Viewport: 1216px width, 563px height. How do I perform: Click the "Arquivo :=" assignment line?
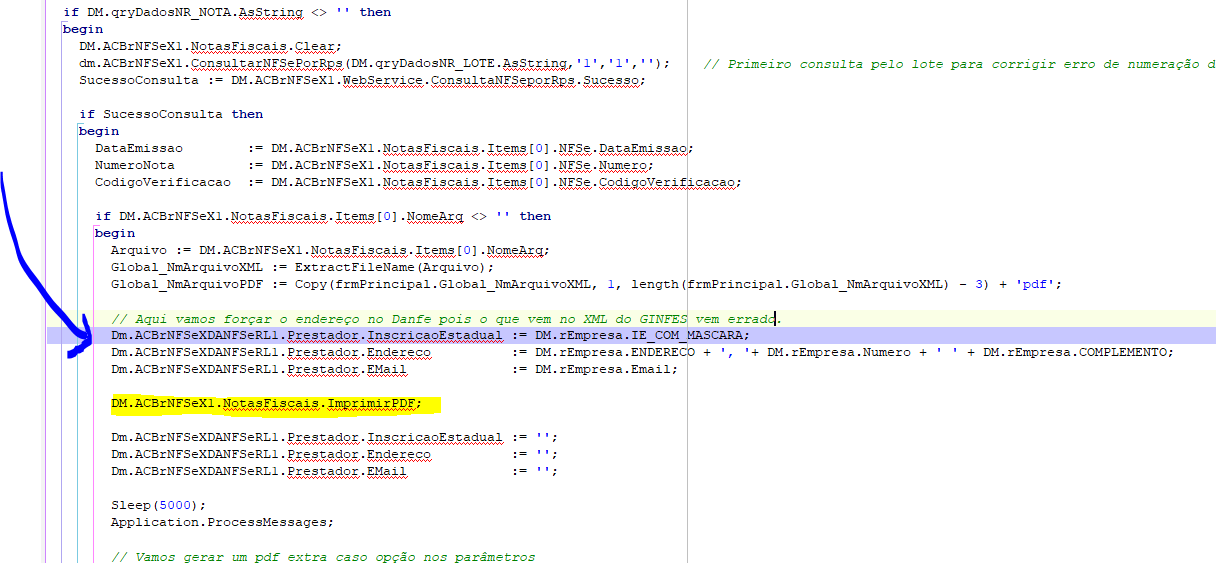point(330,250)
